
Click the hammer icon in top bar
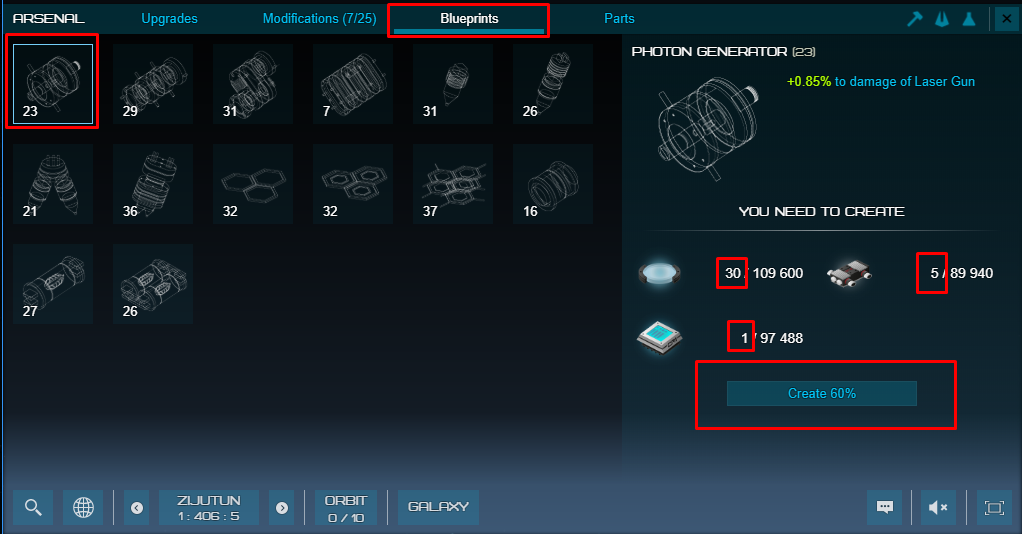[915, 19]
